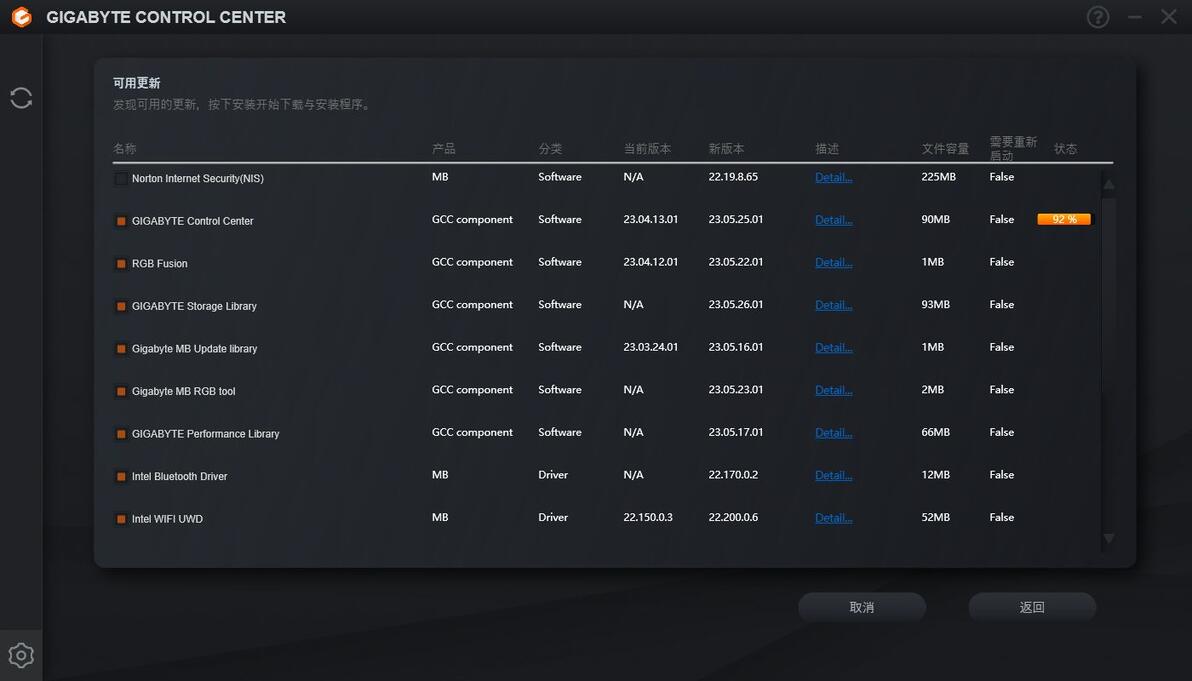The image size is (1192, 681).
Task: Click the help question mark icon
Action: [x=1098, y=17]
